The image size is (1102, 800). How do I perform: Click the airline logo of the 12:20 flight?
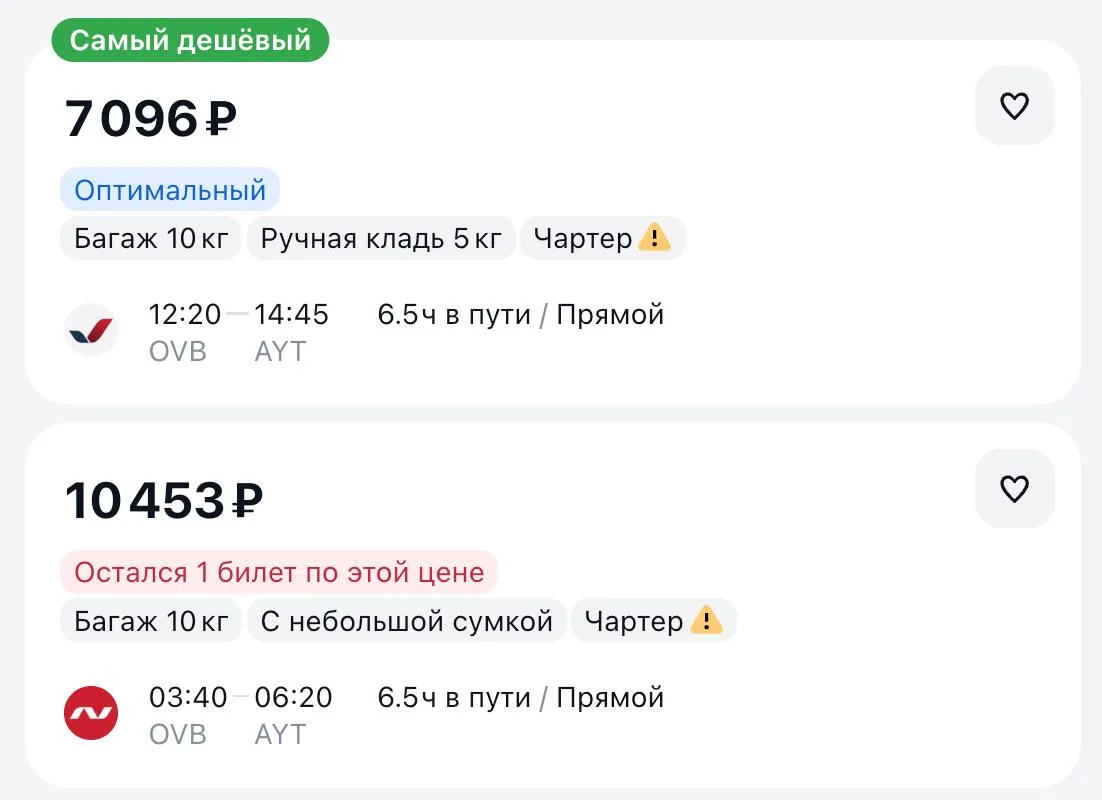(91, 330)
